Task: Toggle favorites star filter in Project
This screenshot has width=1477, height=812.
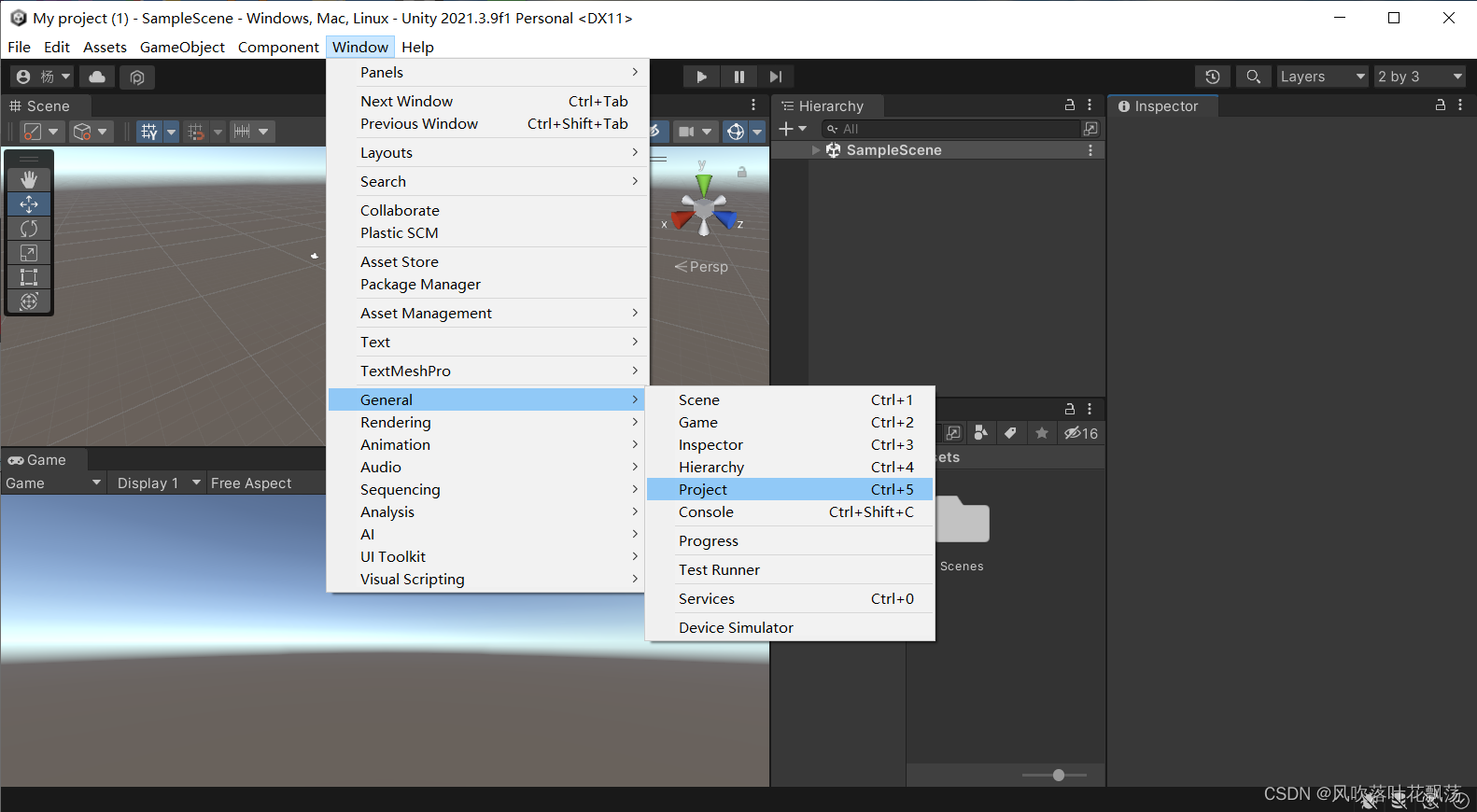Action: [x=1042, y=433]
